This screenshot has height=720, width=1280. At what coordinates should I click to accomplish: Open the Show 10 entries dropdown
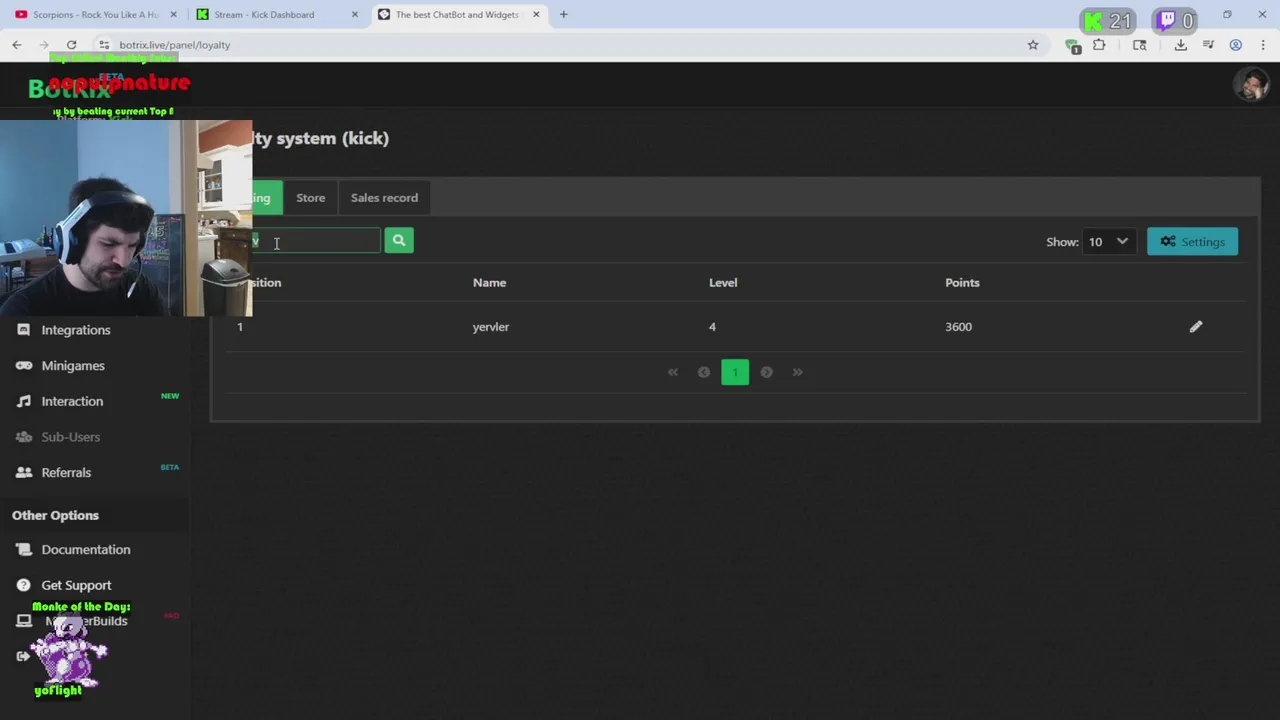coord(1108,242)
